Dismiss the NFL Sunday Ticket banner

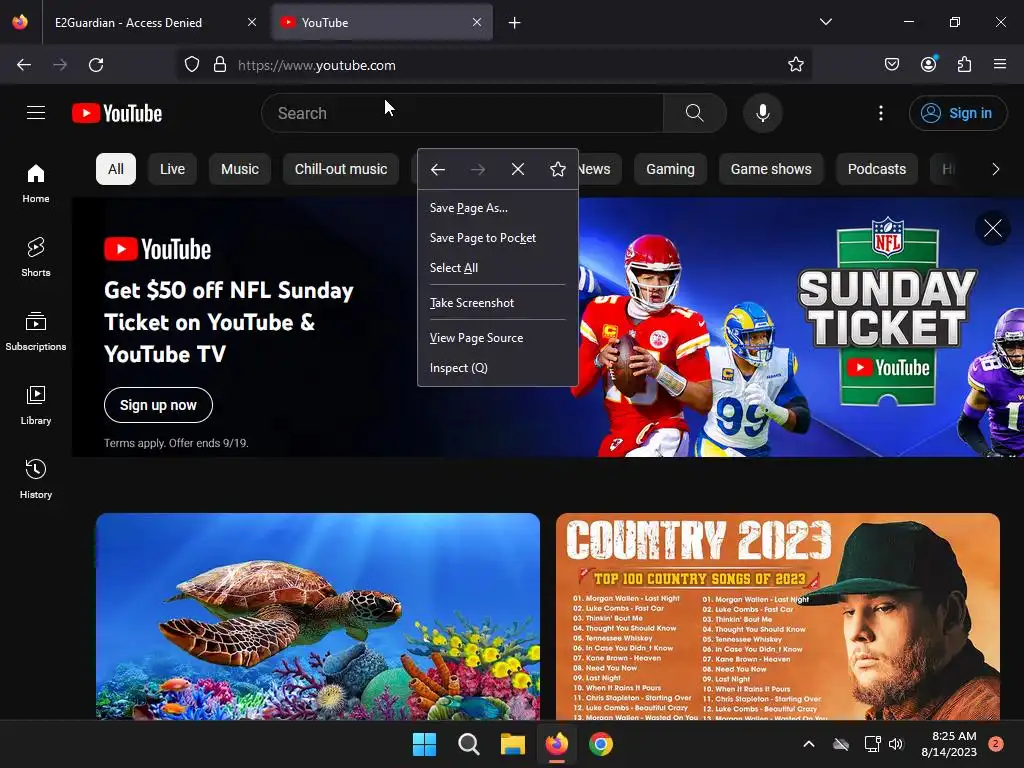click(993, 228)
